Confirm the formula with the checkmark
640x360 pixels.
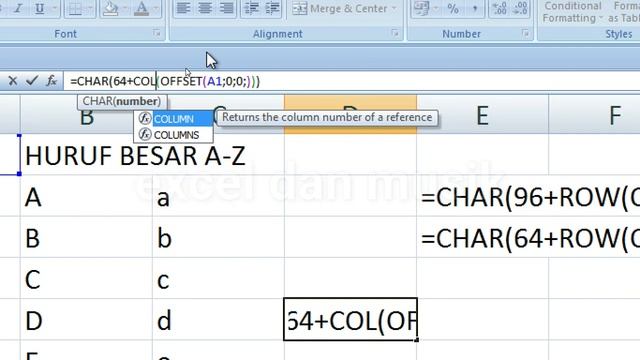(32, 81)
